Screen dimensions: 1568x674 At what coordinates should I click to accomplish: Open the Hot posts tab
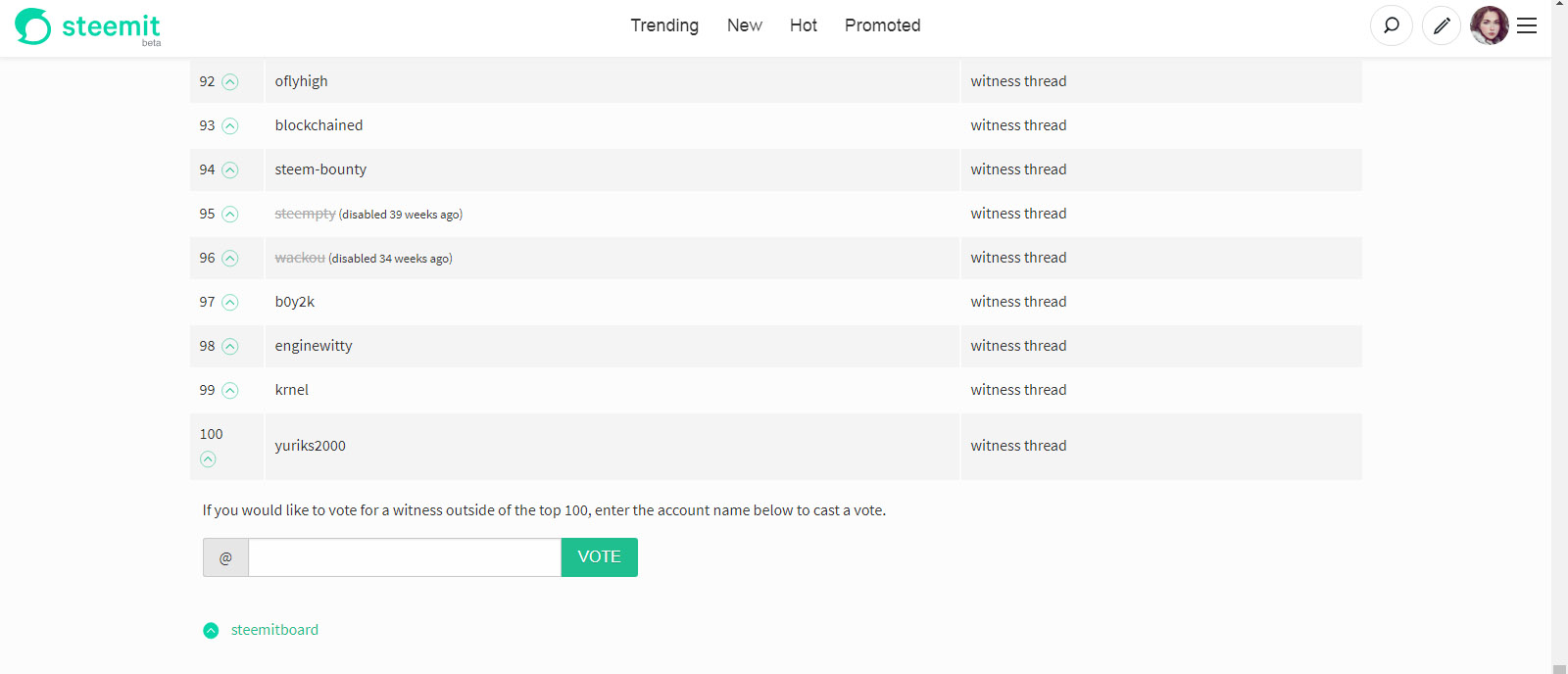[x=804, y=25]
